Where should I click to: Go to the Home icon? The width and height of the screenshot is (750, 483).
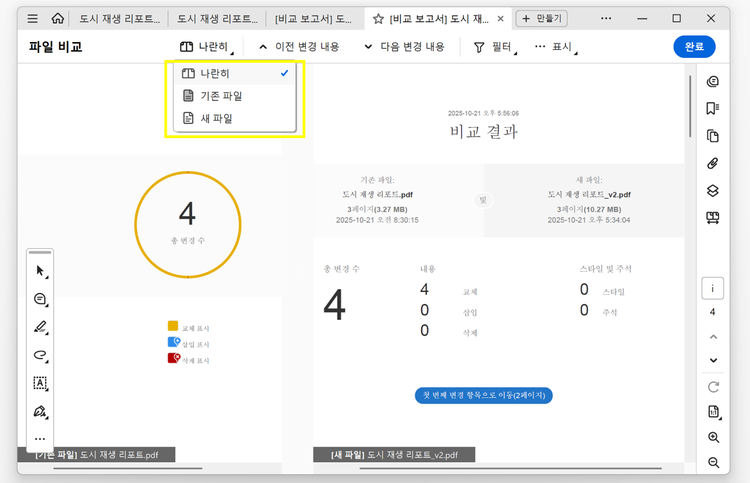(57, 19)
